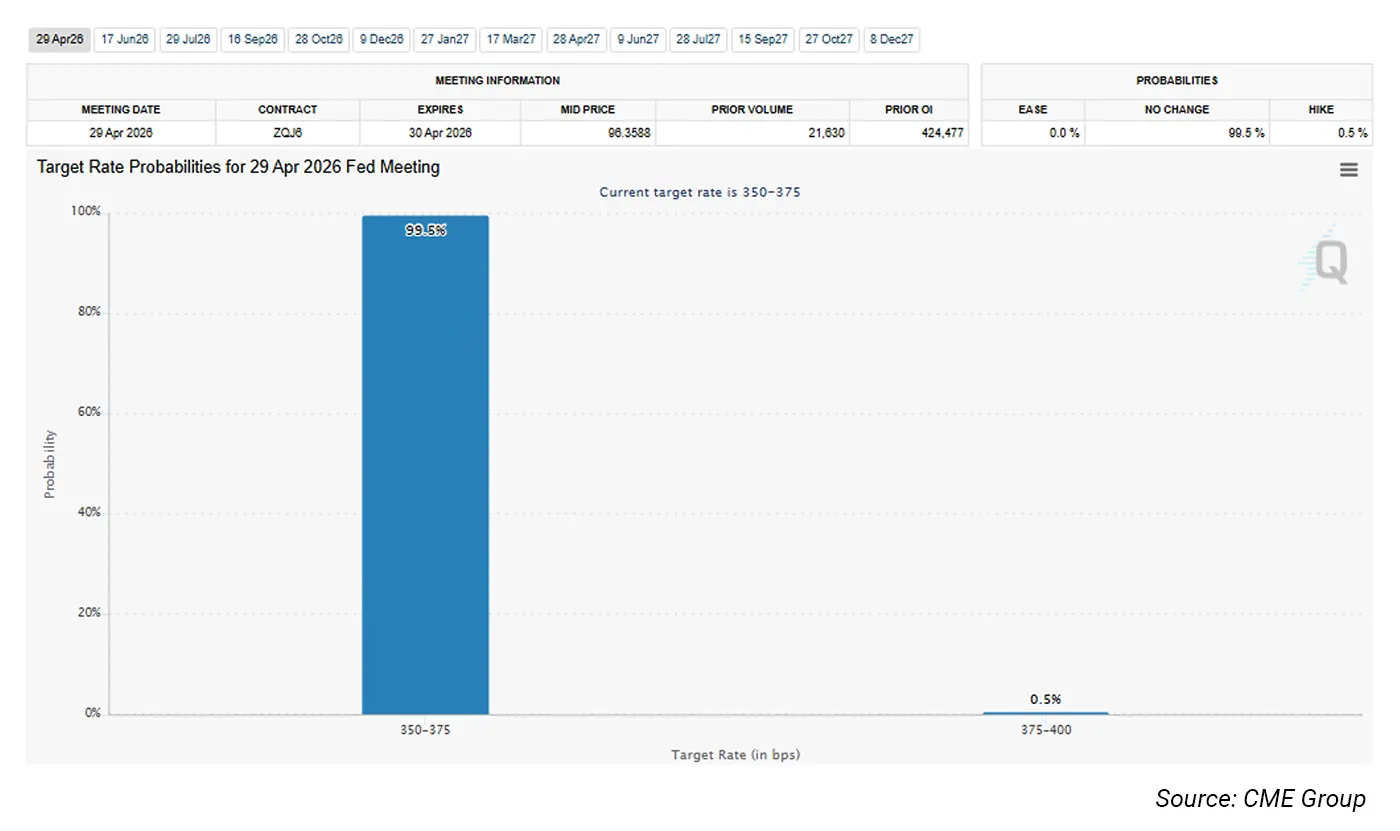Viewport: 1400px width, 831px height.
Task: Select the 8 Dec27 meeting tab
Action: [x=891, y=40]
